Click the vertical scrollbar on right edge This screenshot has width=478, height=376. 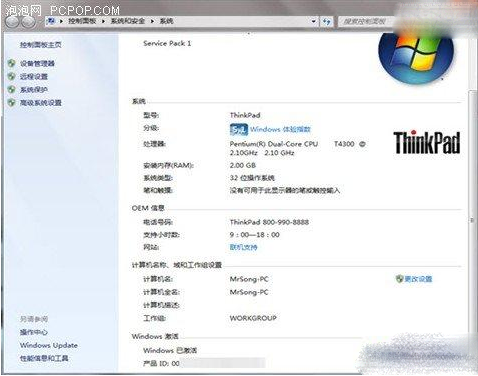472,220
